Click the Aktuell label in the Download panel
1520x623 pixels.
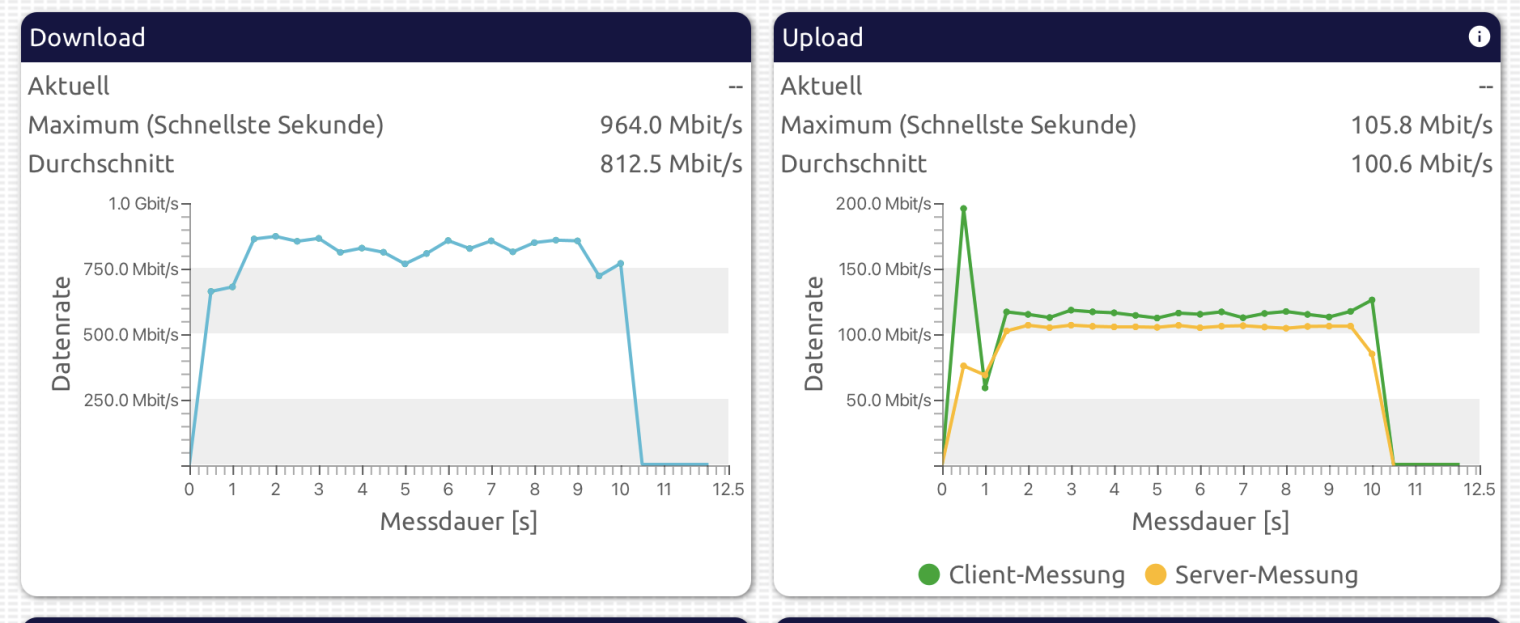point(69,86)
